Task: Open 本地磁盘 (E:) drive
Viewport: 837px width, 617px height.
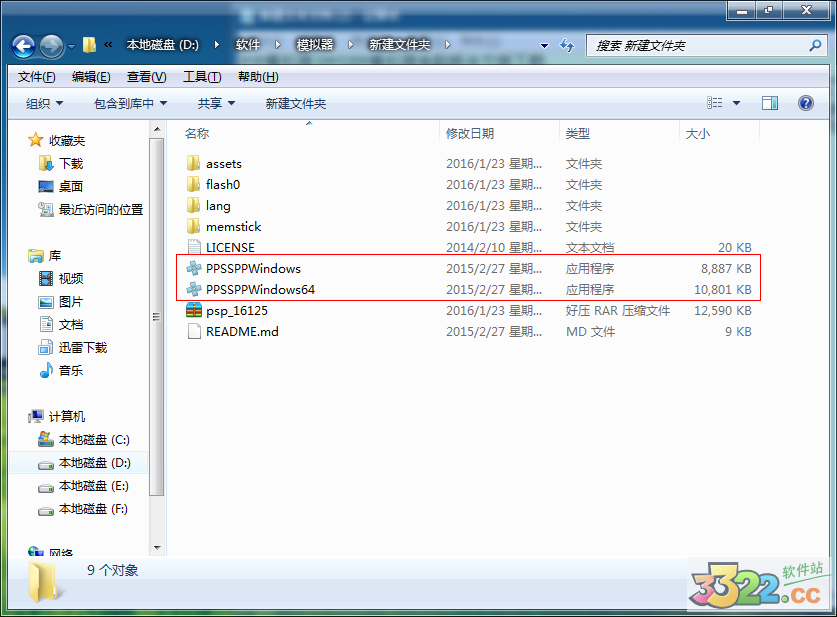Action: tap(83, 486)
